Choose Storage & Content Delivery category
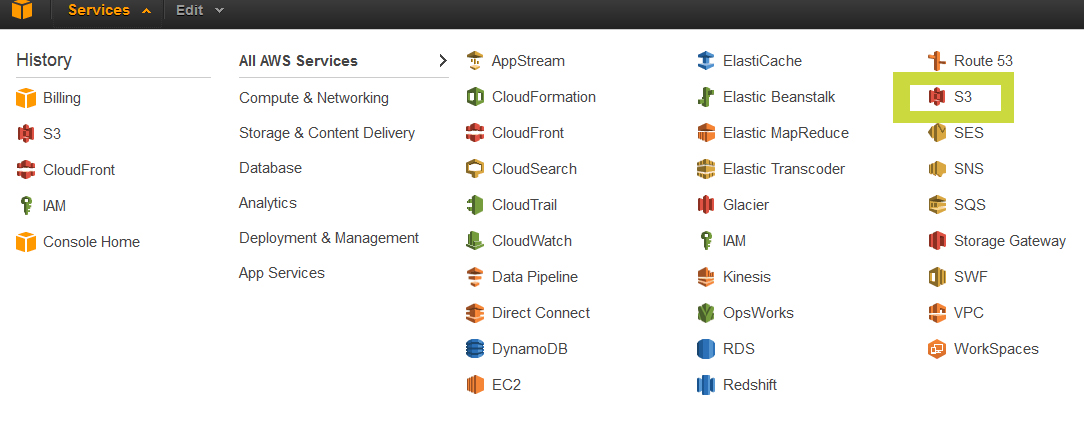Image resolution: width=1084 pixels, height=435 pixels. 327,133
